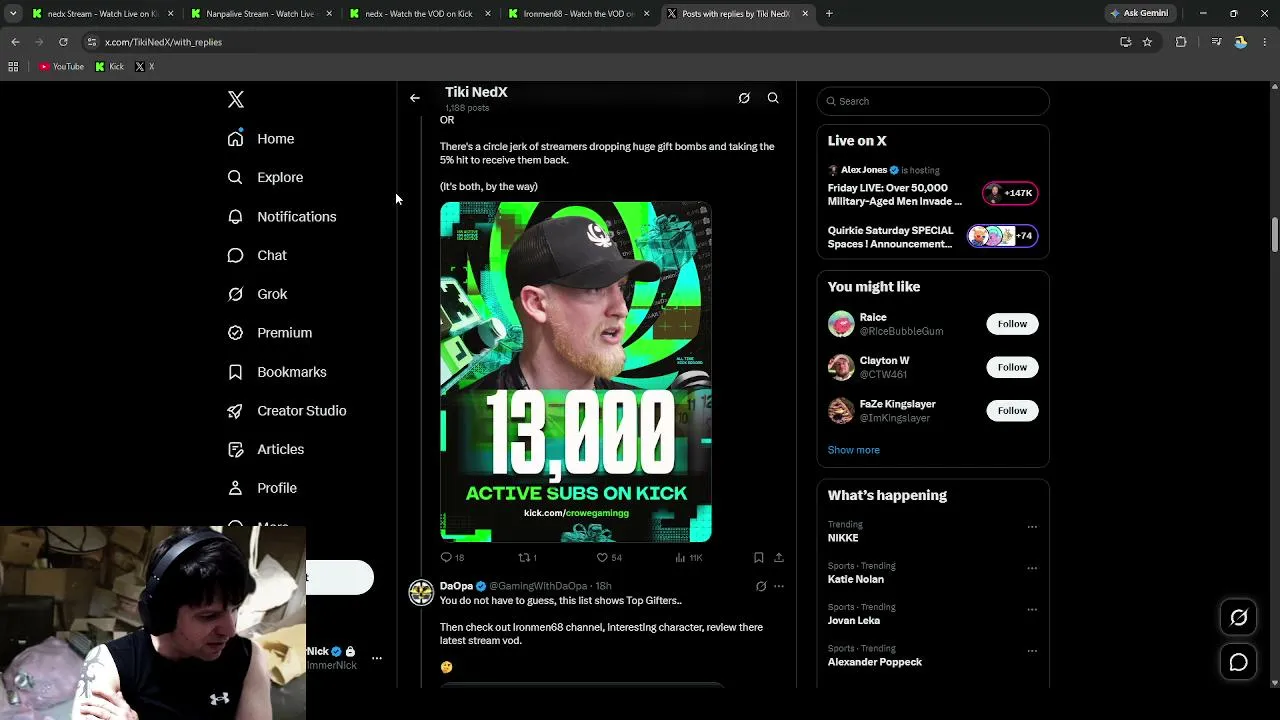Open a new browser tab
Image resolution: width=1280 pixels, height=720 pixels.
pyautogui.click(x=829, y=14)
